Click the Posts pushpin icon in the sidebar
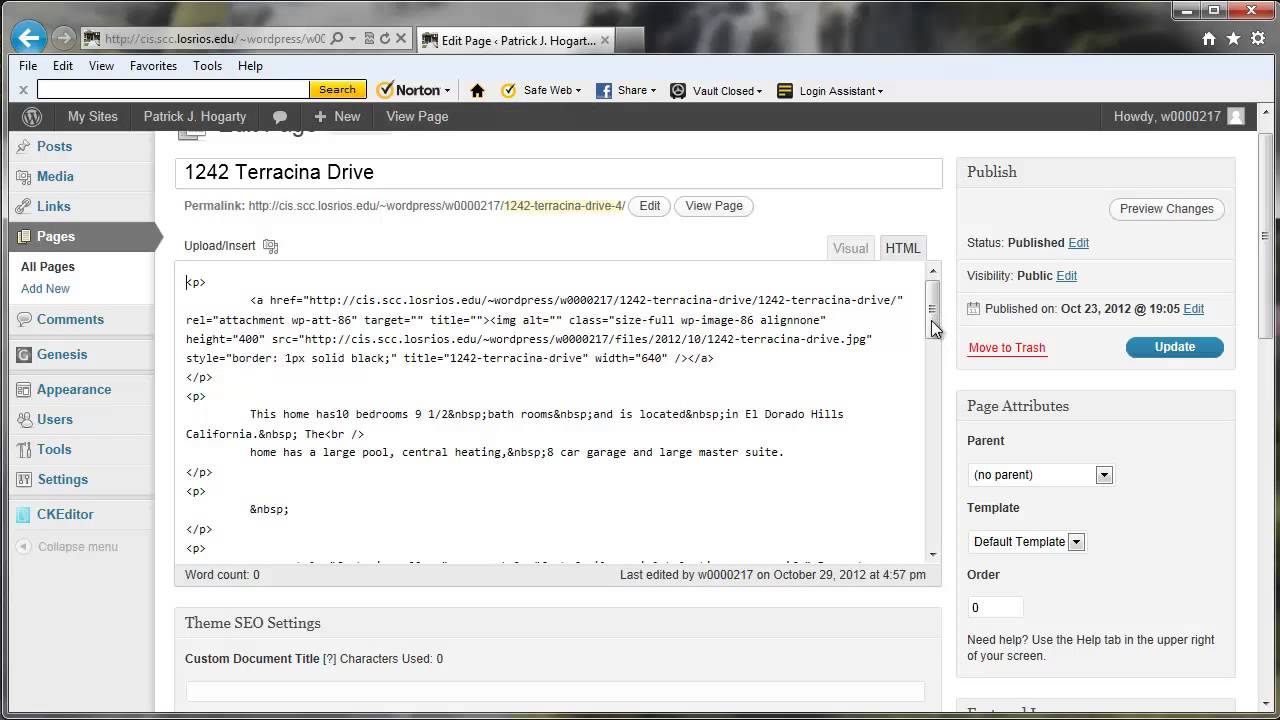1280x720 pixels. click(x=23, y=146)
